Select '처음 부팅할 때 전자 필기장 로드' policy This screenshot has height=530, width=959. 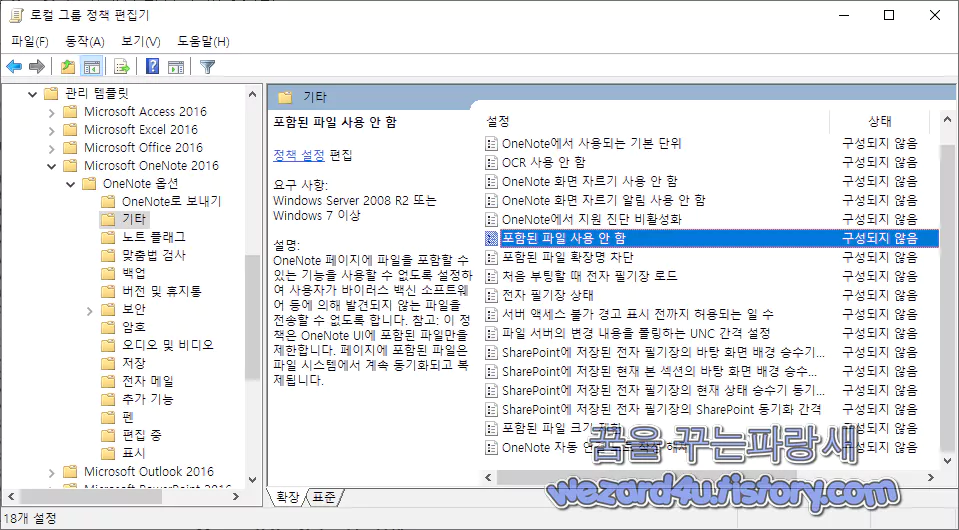711,276
